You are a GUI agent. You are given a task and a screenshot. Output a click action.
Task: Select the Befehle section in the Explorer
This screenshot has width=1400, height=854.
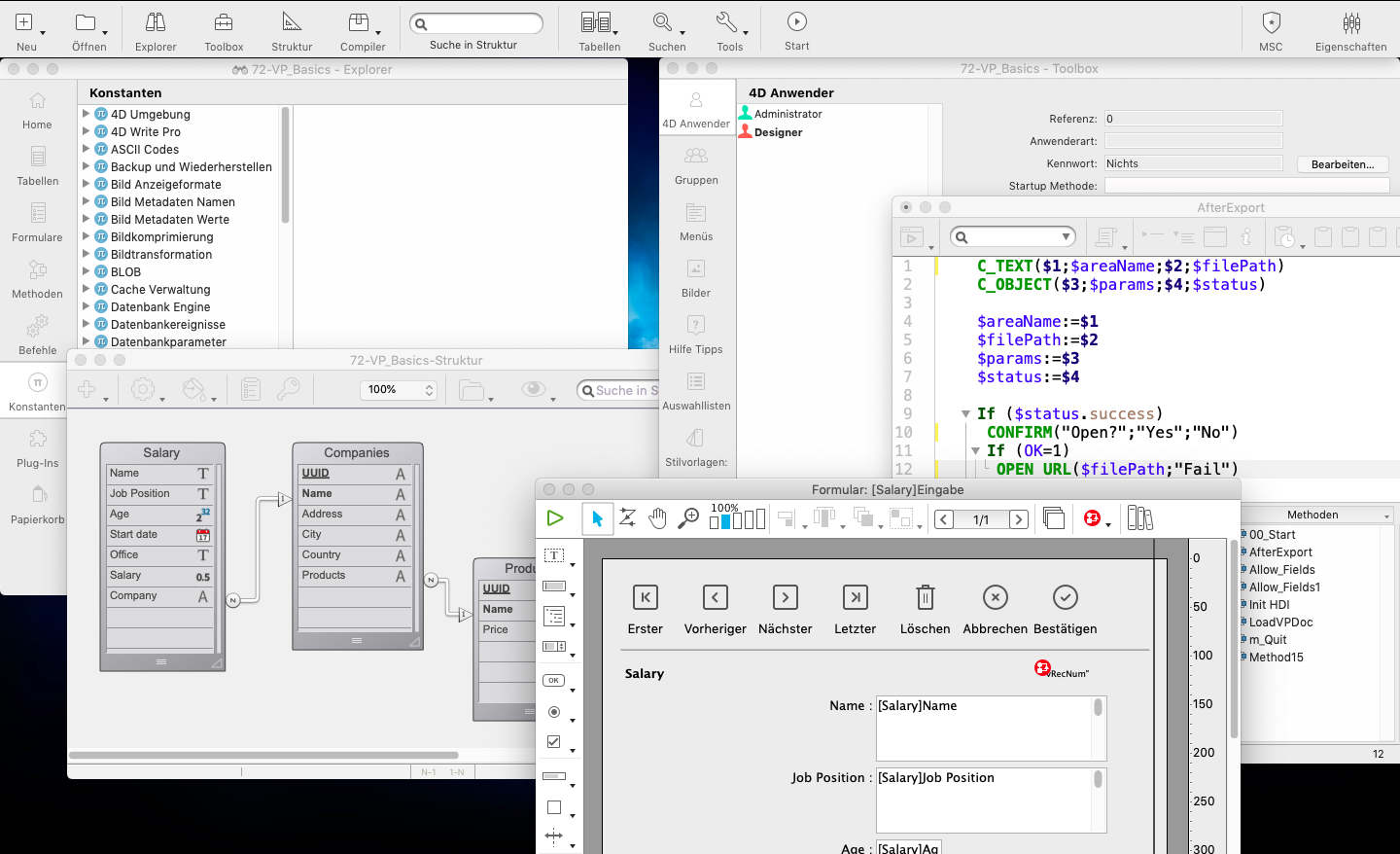point(37,337)
